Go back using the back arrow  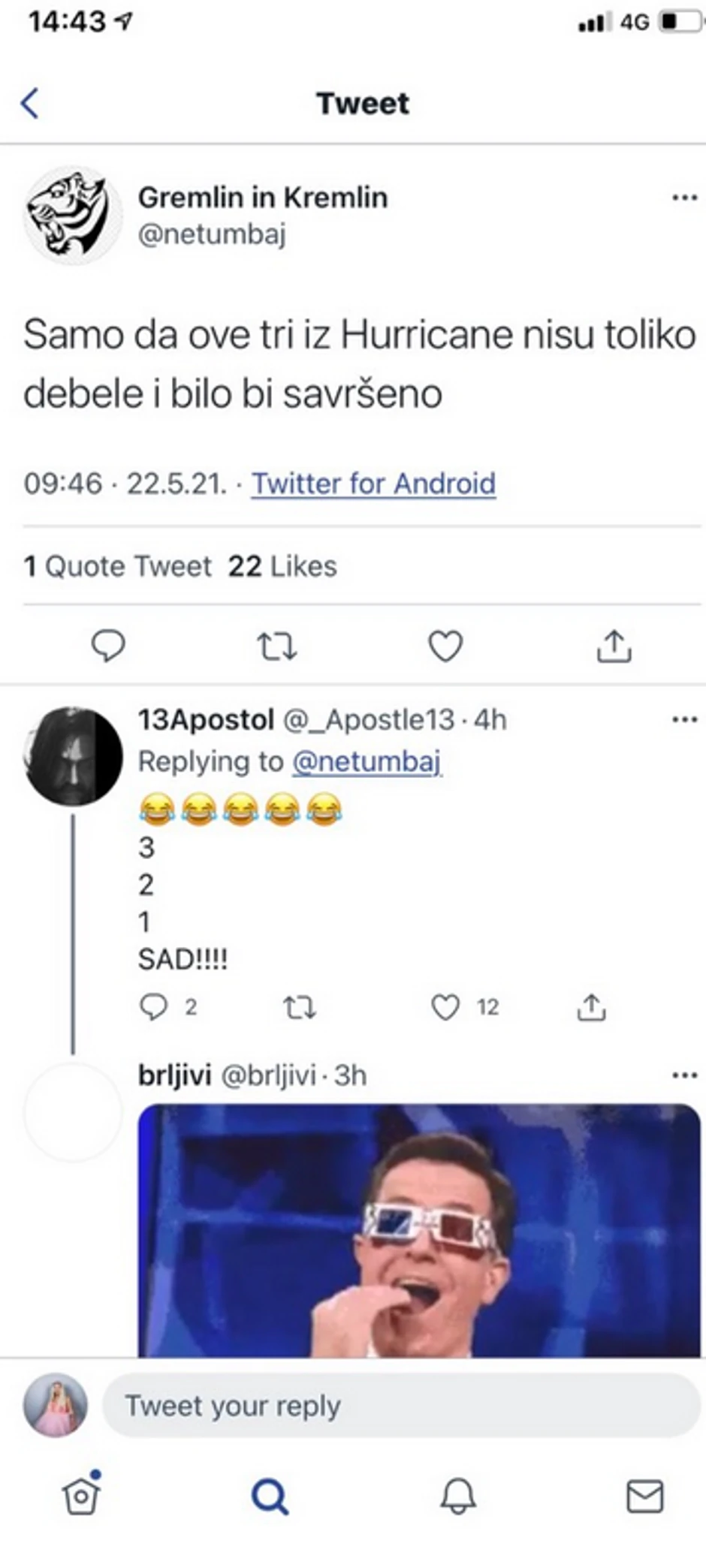coord(30,104)
